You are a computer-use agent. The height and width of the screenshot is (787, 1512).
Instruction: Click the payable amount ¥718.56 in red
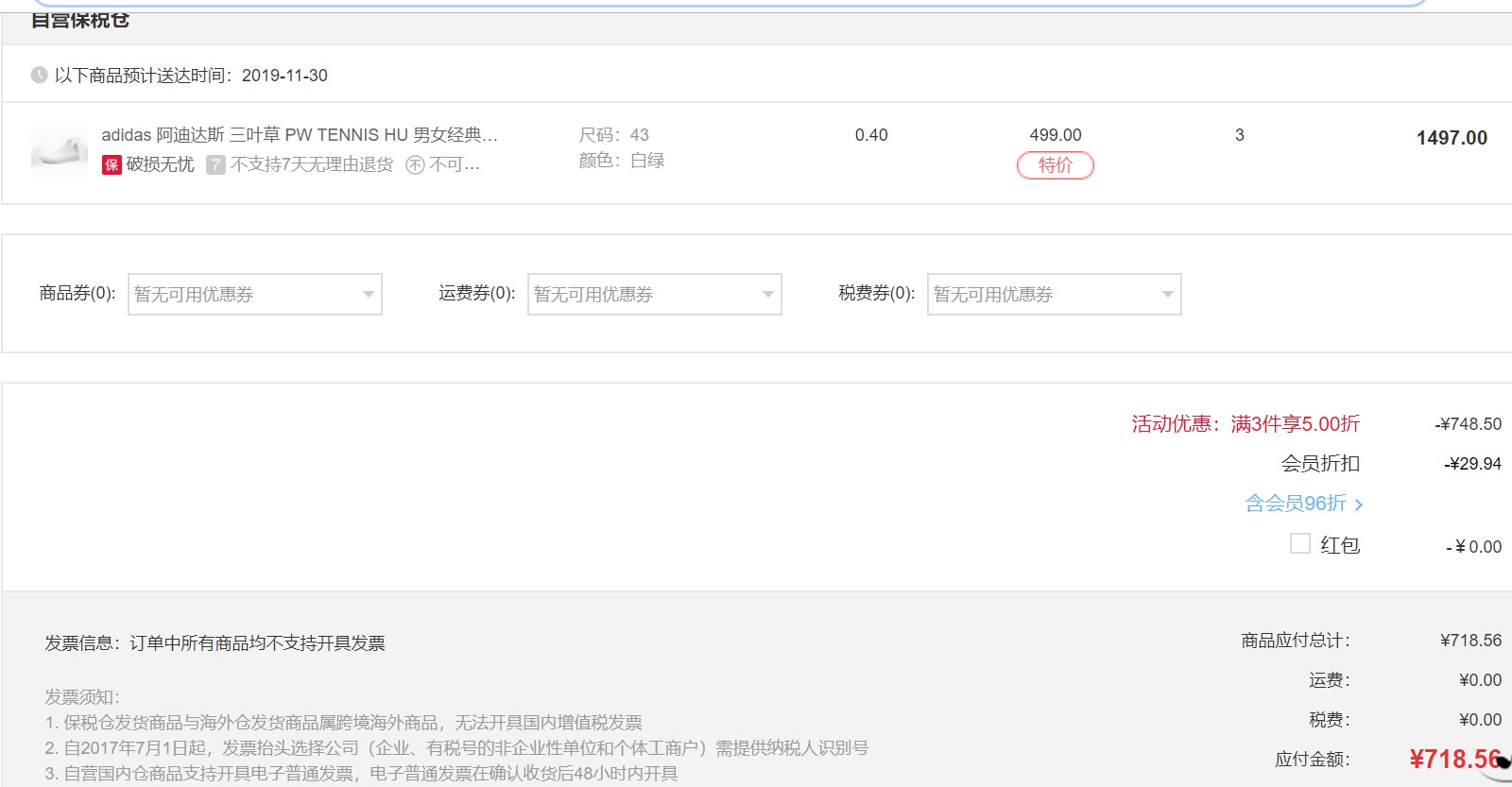pyautogui.click(x=1455, y=759)
